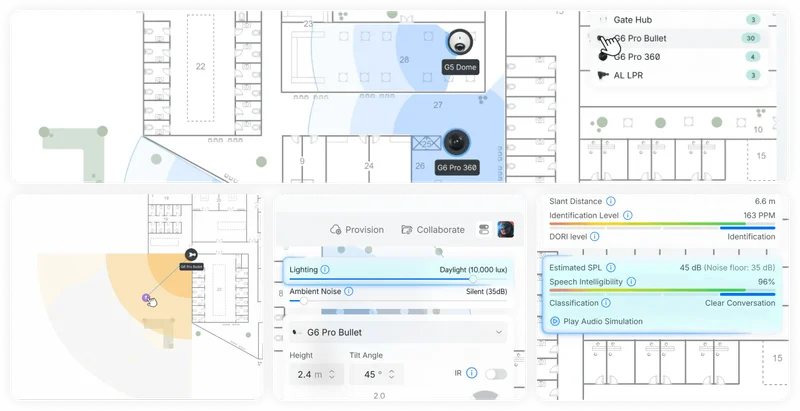Click room 22 on the floor plan
The width and height of the screenshot is (800, 411).
(x=201, y=66)
